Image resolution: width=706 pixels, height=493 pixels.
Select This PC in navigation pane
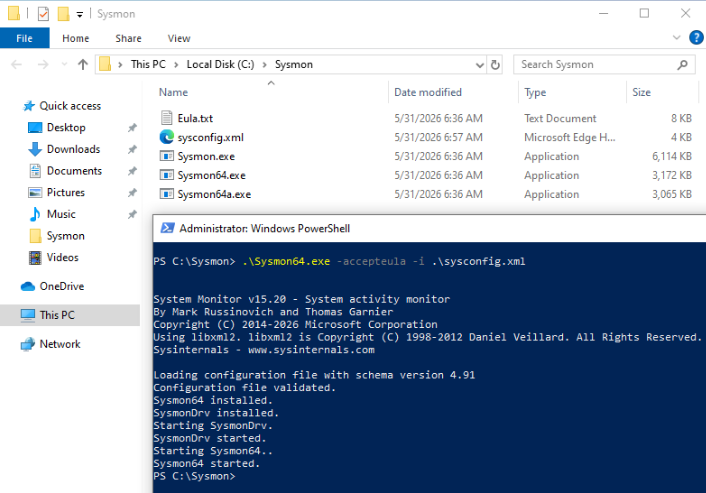pos(70,315)
